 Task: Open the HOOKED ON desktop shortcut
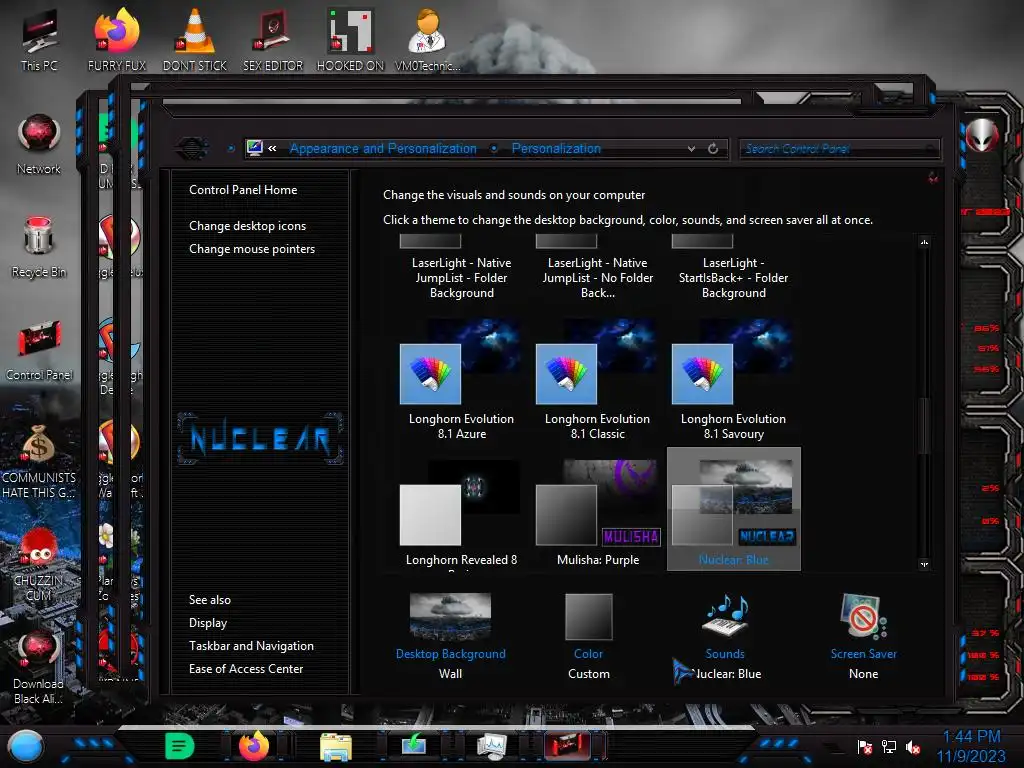(351, 40)
